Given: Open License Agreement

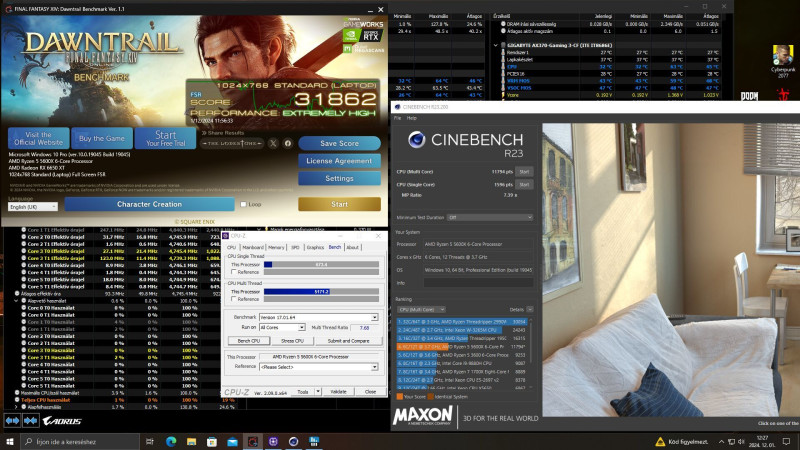Looking at the screenshot, I should (339, 161).
